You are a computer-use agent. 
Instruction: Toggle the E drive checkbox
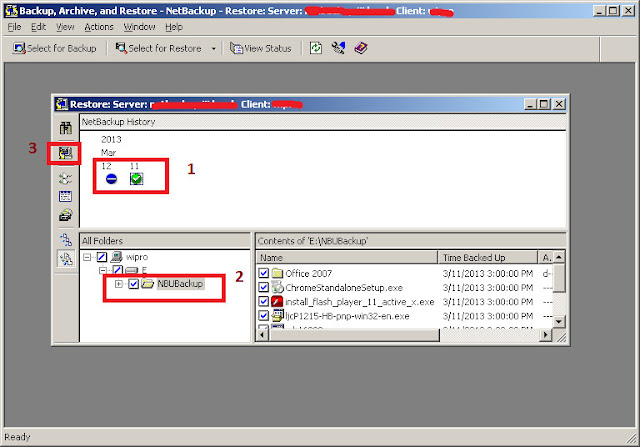[x=118, y=270]
